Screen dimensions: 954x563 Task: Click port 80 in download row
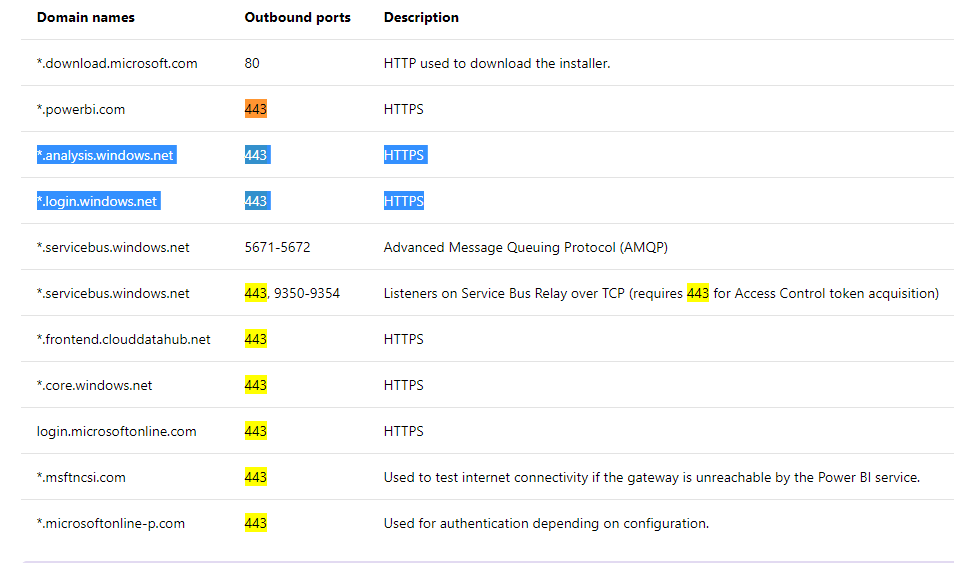pyautogui.click(x=252, y=63)
